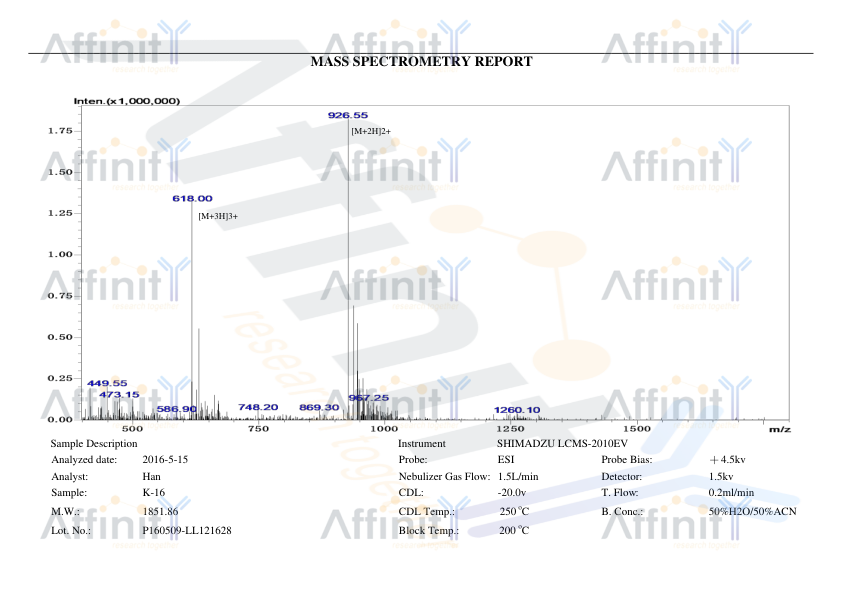Click the T. Flow: label
The image size is (842, 596).
coord(620,493)
